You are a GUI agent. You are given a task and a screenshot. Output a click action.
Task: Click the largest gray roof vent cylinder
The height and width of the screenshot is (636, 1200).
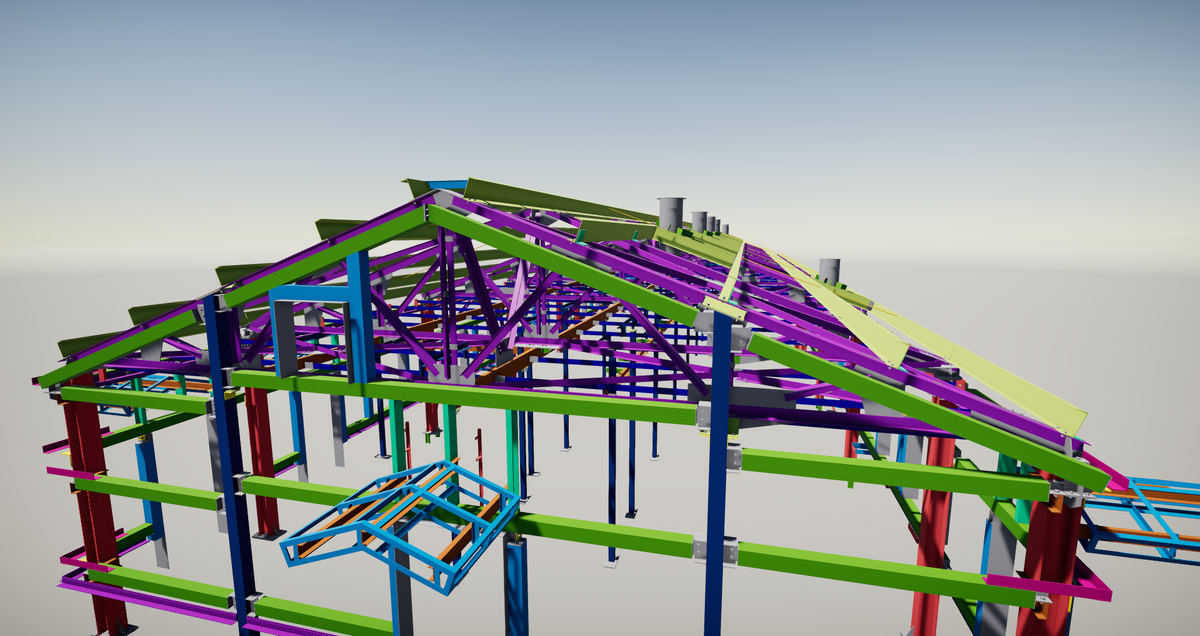[670, 214]
